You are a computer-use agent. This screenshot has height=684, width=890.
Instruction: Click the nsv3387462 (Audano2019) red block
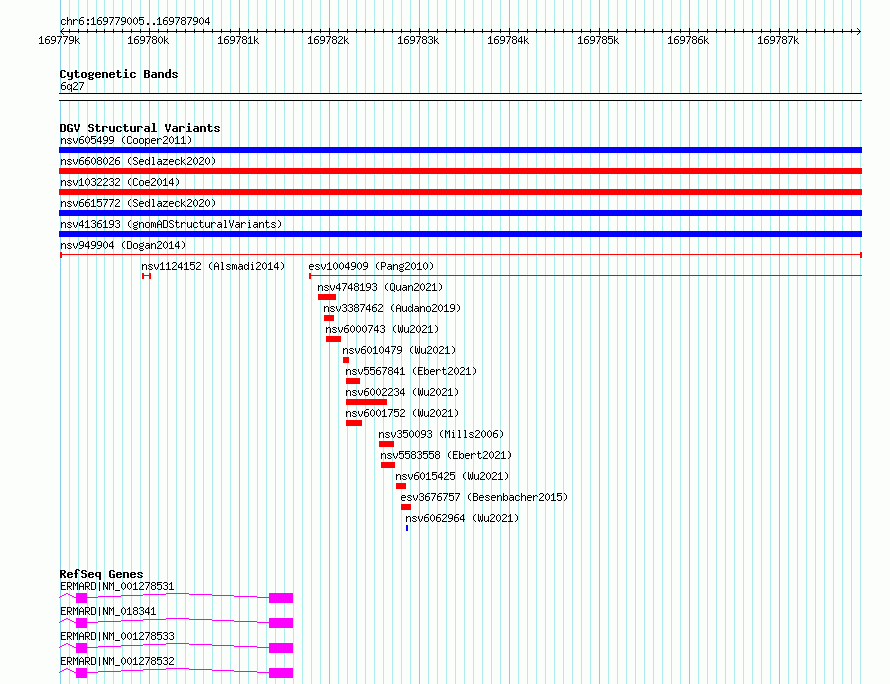[x=329, y=318]
